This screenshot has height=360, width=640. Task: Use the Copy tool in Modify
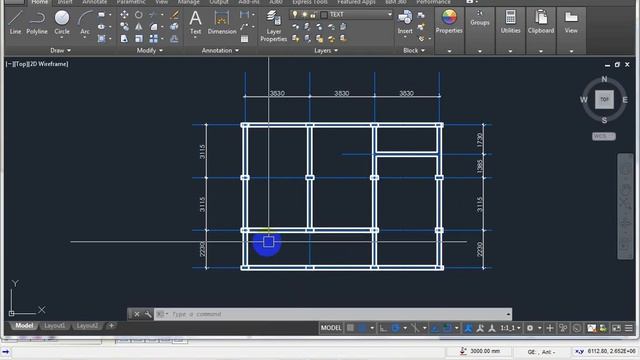pyautogui.click(x=124, y=27)
